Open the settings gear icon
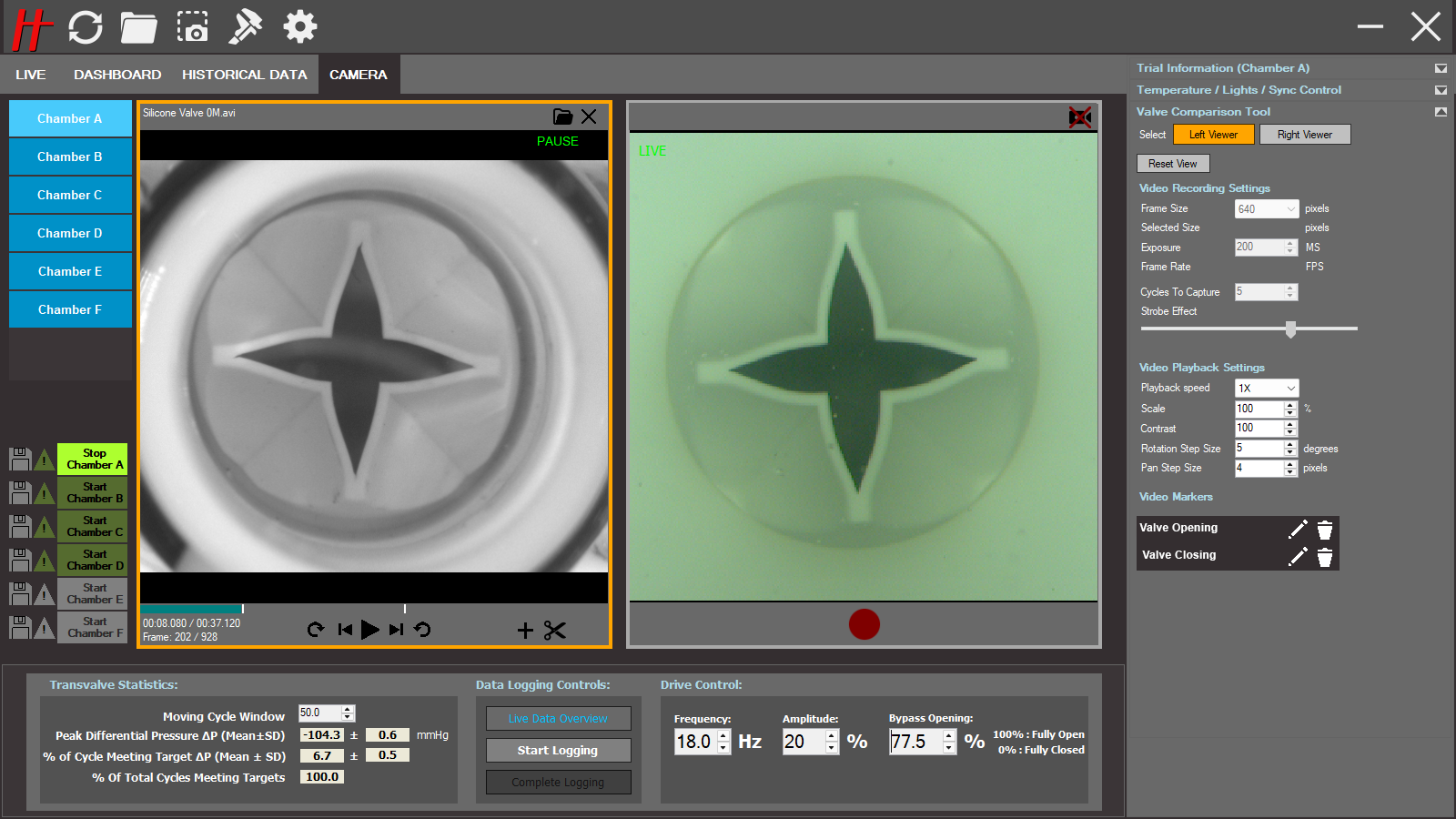Screen dimensions: 1456x819 point(299,27)
